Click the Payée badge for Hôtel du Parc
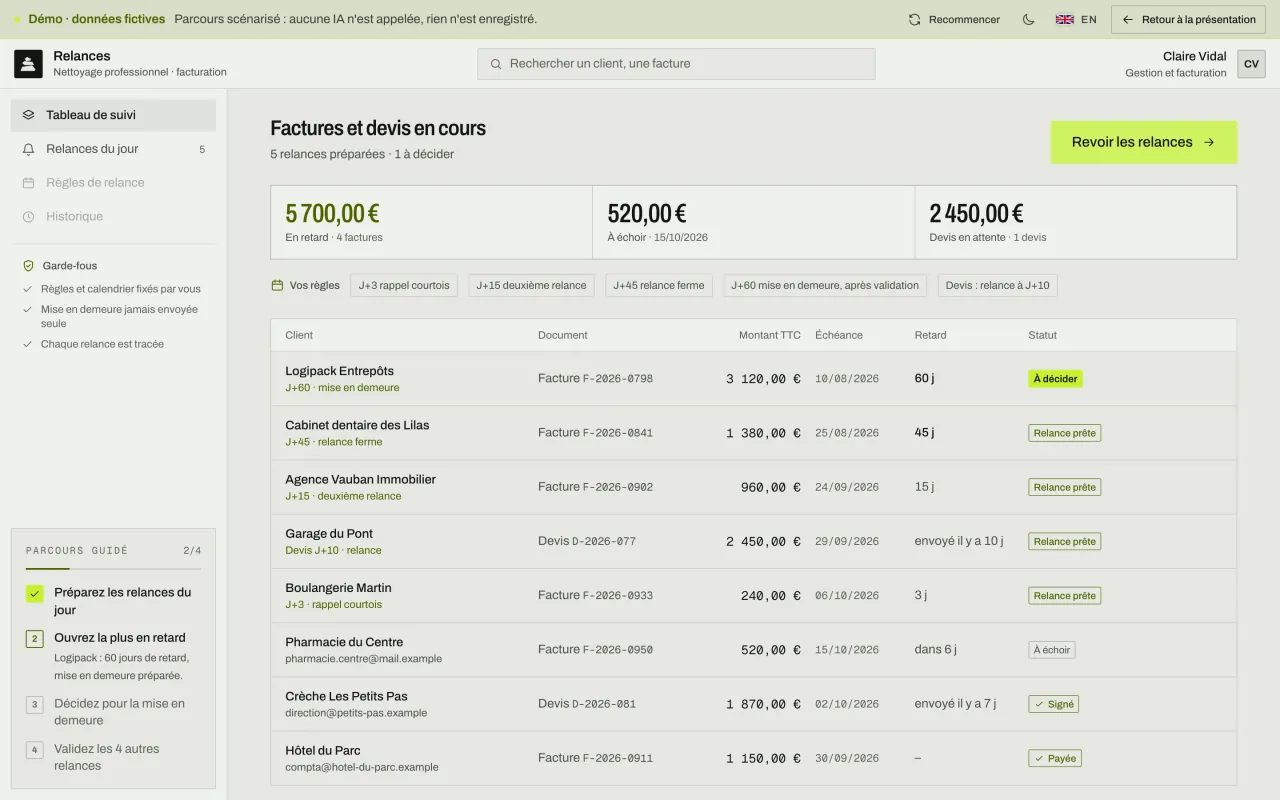The height and width of the screenshot is (800, 1280). pos(1055,758)
